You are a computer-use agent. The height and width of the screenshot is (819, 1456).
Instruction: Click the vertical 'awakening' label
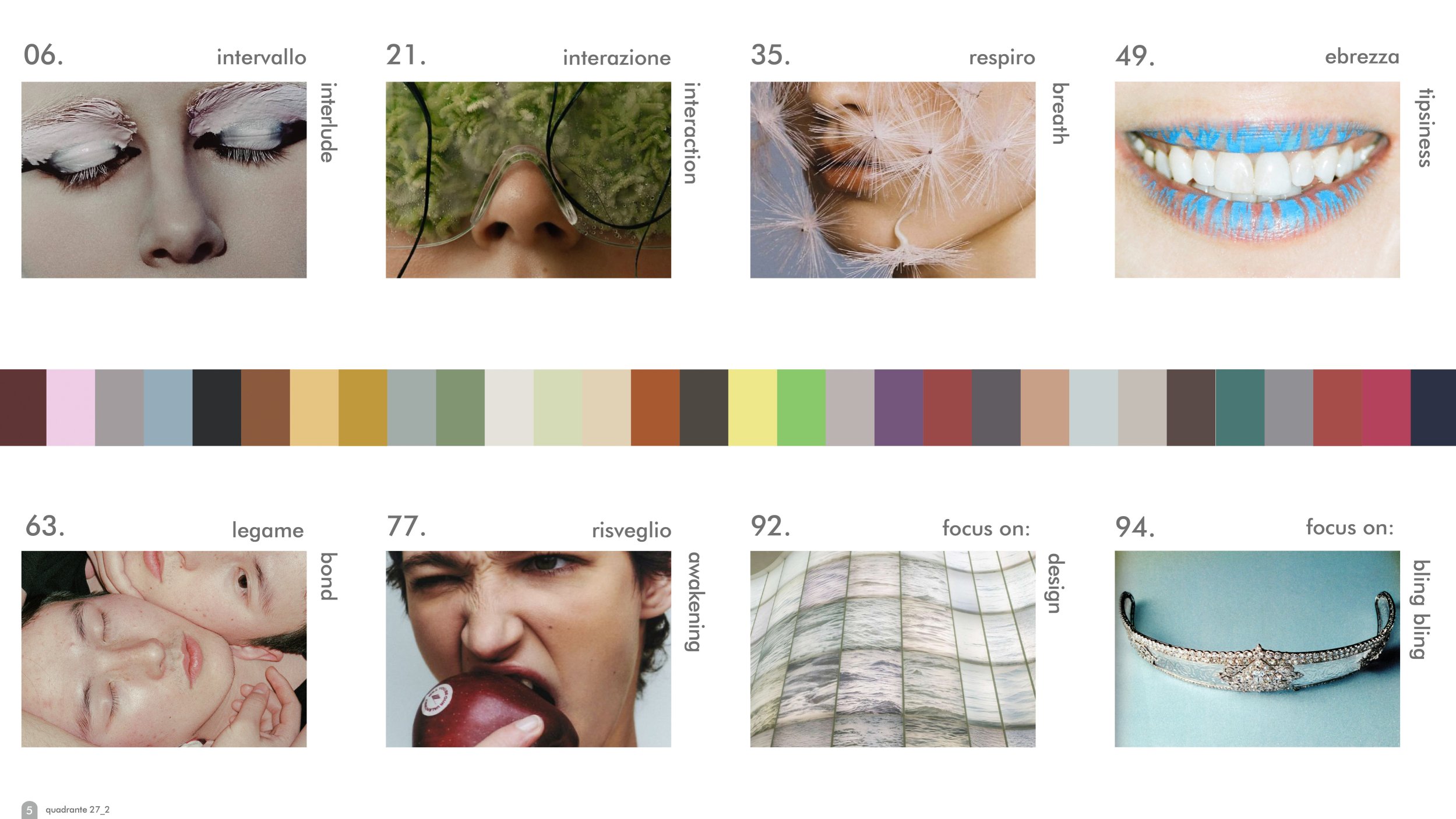693,602
